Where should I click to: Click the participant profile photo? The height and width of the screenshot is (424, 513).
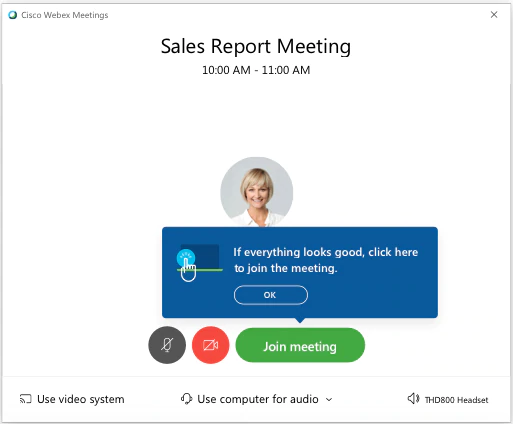click(x=257, y=192)
